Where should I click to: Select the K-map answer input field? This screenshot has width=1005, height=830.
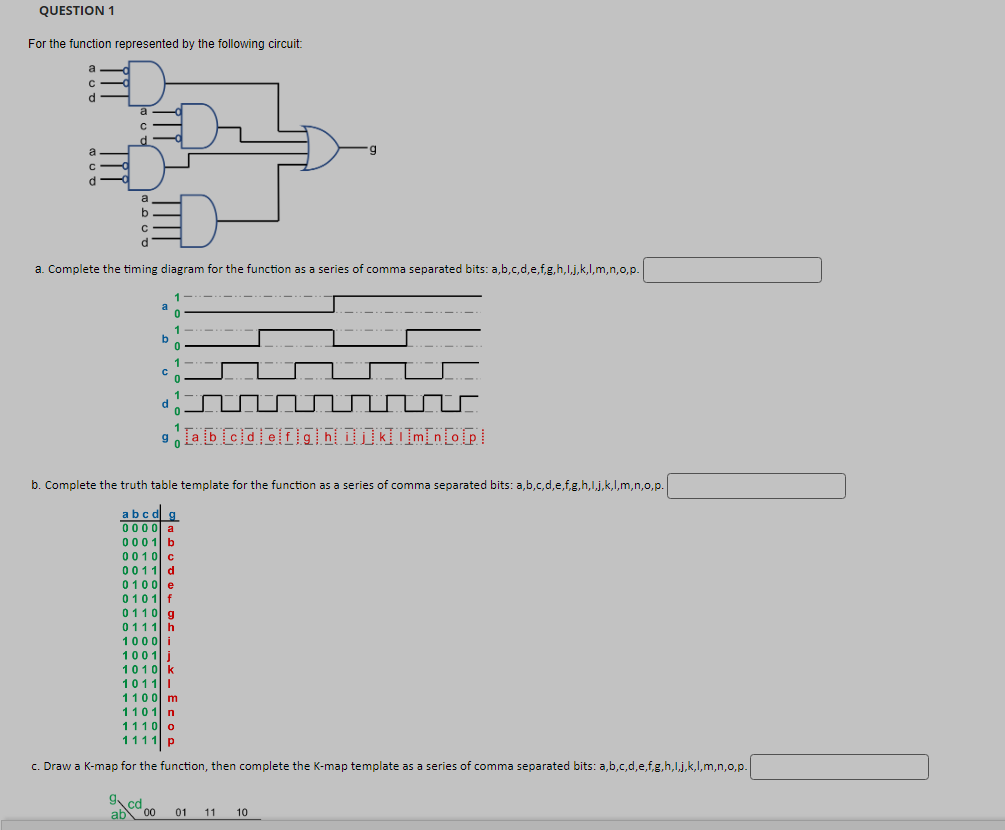point(840,767)
